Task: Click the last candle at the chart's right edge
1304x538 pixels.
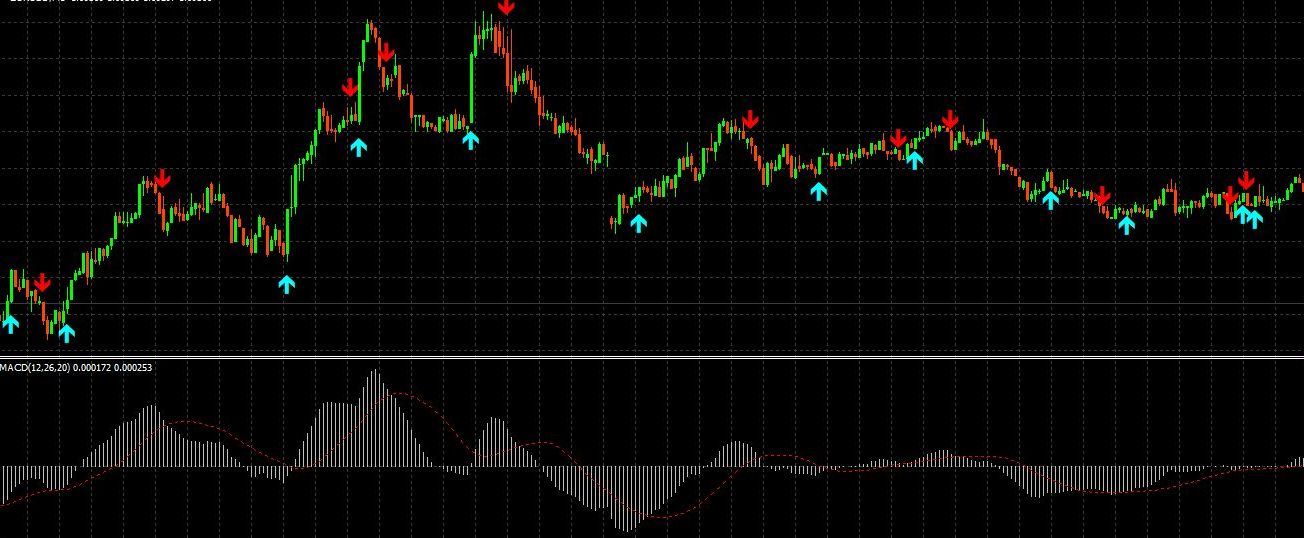Action: (x=1298, y=183)
